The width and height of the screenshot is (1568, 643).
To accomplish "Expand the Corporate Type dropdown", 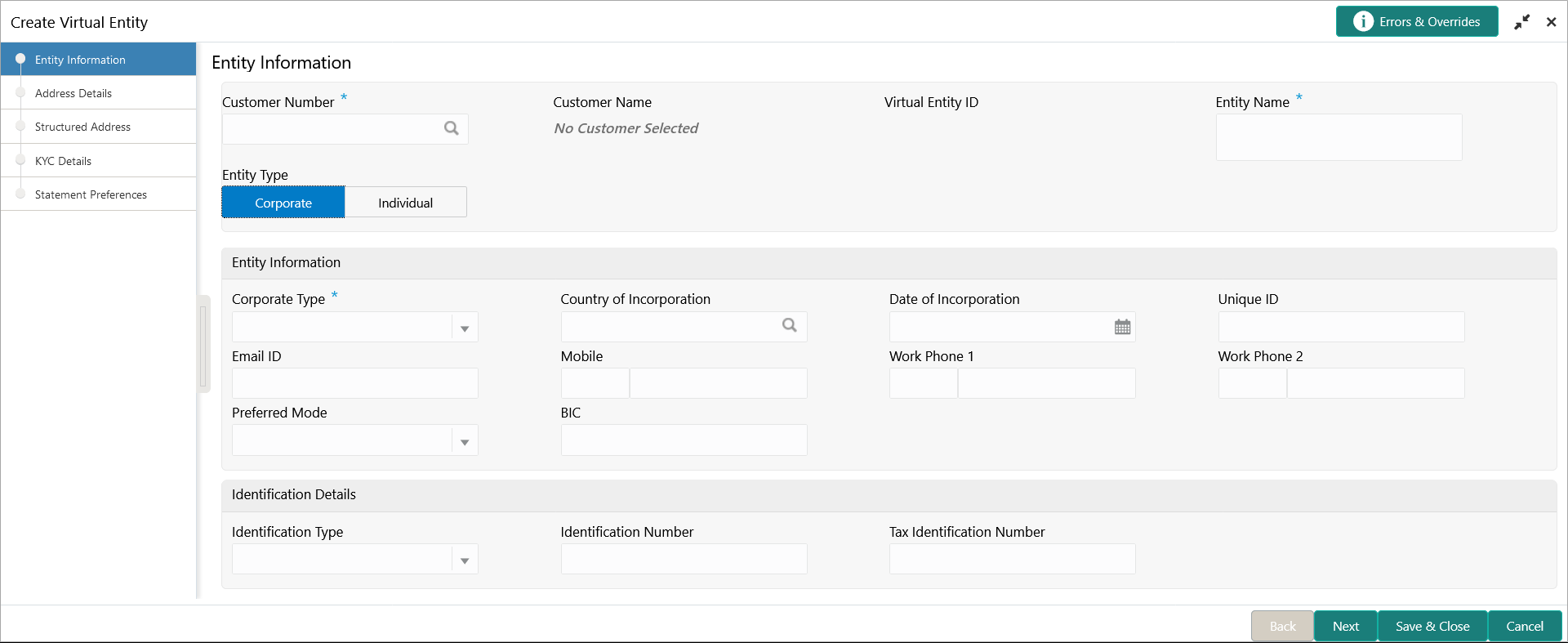I will tap(464, 328).
